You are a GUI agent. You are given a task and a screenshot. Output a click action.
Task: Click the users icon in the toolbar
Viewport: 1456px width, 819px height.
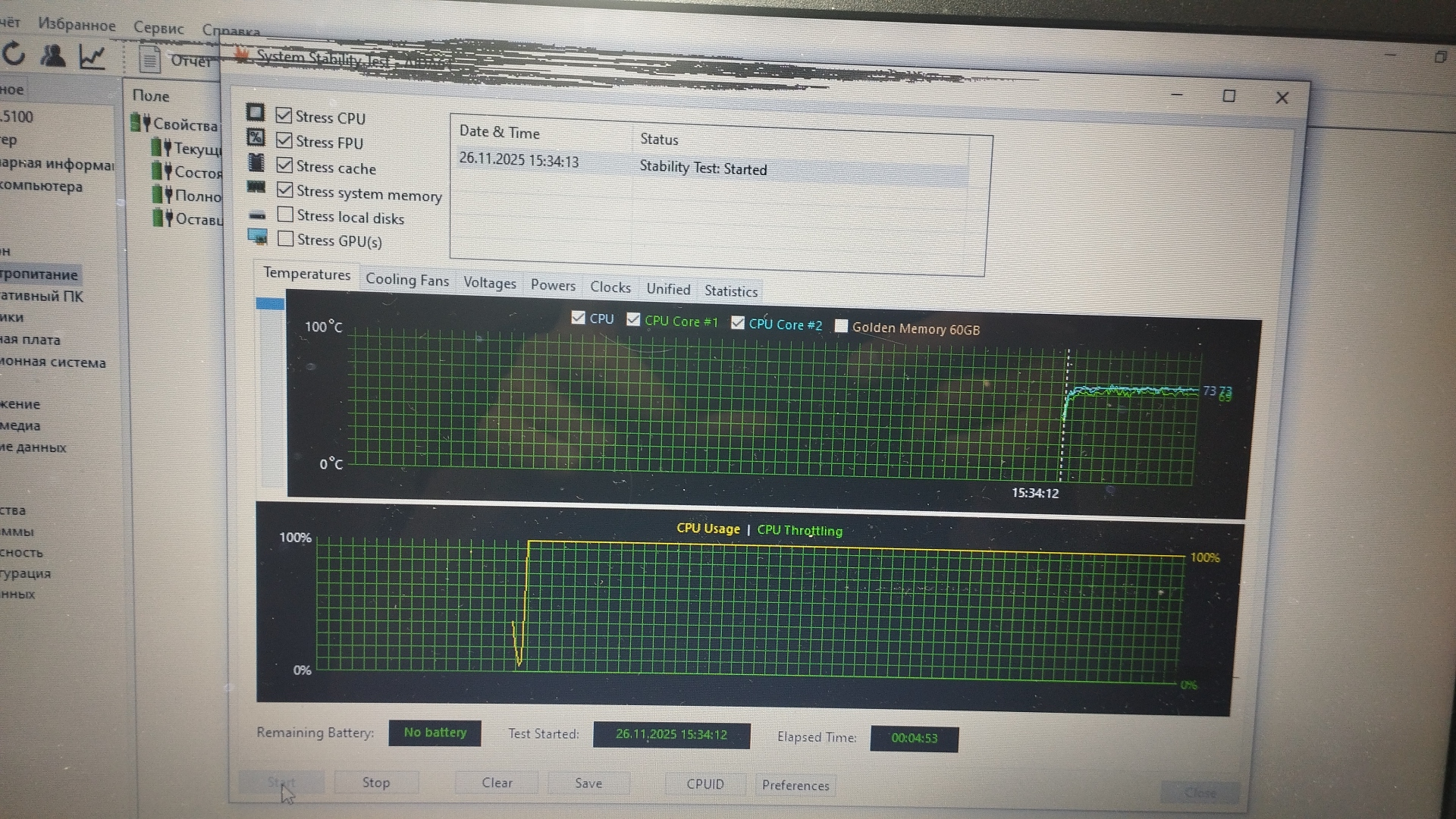point(52,56)
